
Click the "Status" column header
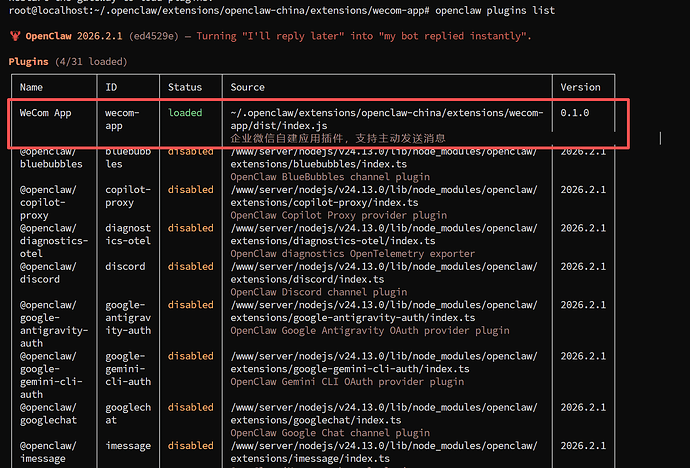point(185,87)
